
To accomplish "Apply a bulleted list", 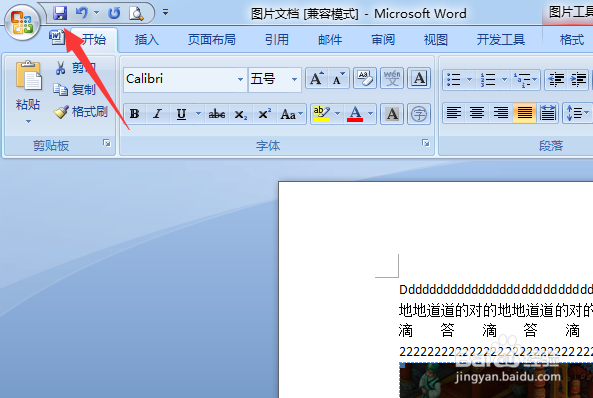I will point(453,79).
